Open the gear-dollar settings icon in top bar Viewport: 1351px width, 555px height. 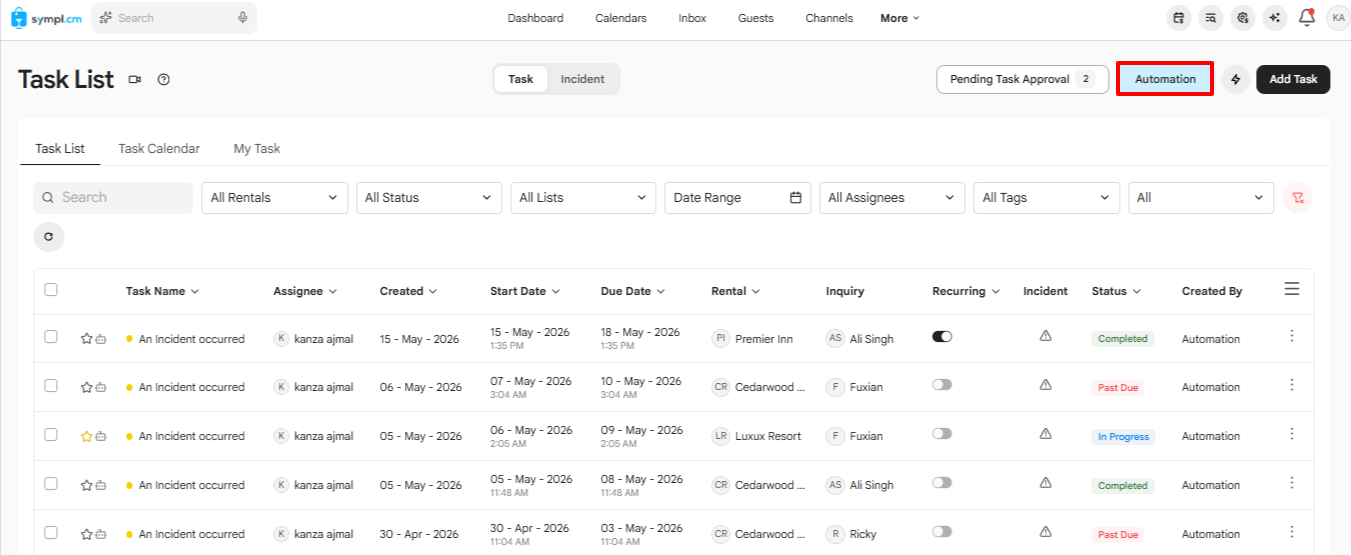(x=1243, y=18)
